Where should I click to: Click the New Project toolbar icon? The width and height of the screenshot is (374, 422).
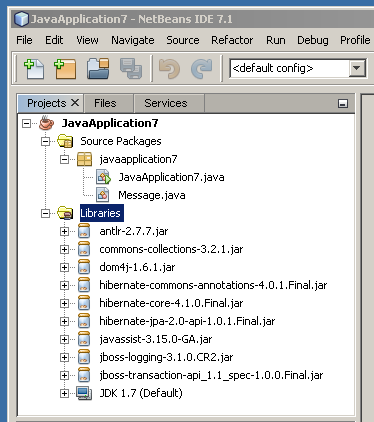[65, 69]
